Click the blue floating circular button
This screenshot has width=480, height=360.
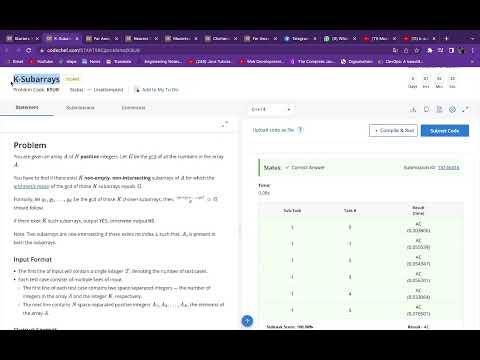pos(247,321)
